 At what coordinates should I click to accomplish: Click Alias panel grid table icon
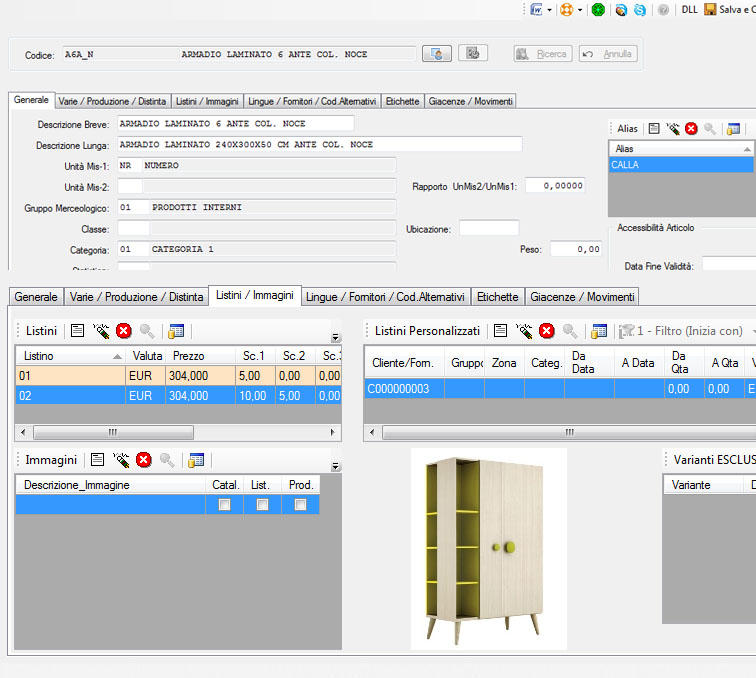[733, 128]
